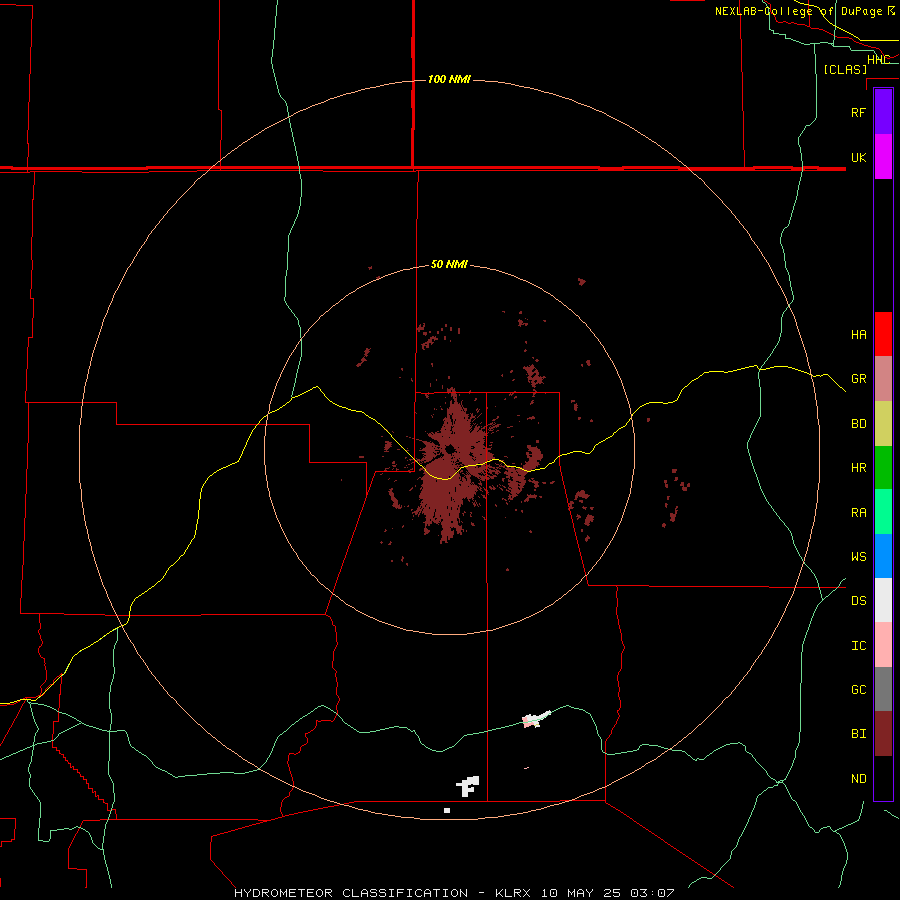
Task: Click the HR green legend swatch
Action: (883, 468)
